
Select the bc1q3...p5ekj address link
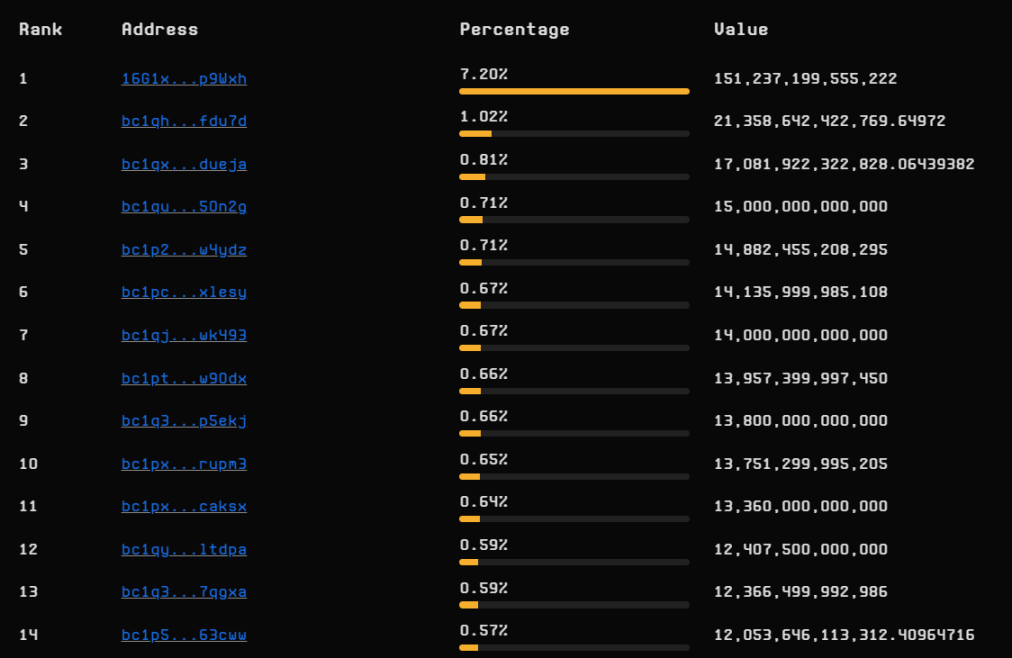click(x=183, y=421)
